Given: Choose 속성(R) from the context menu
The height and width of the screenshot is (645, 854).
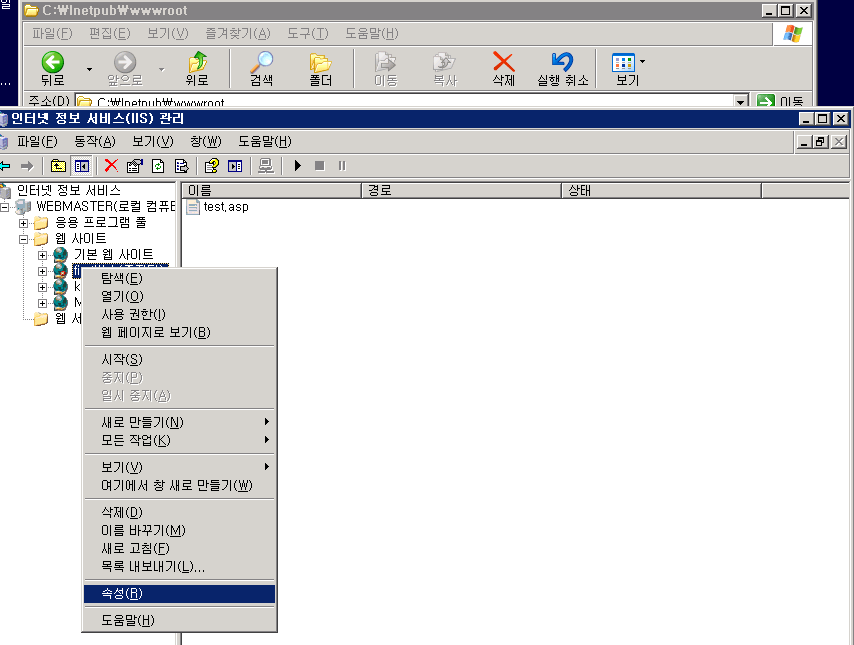Looking at the screenshot, I should pyautogui.click(x=179, y=594).
